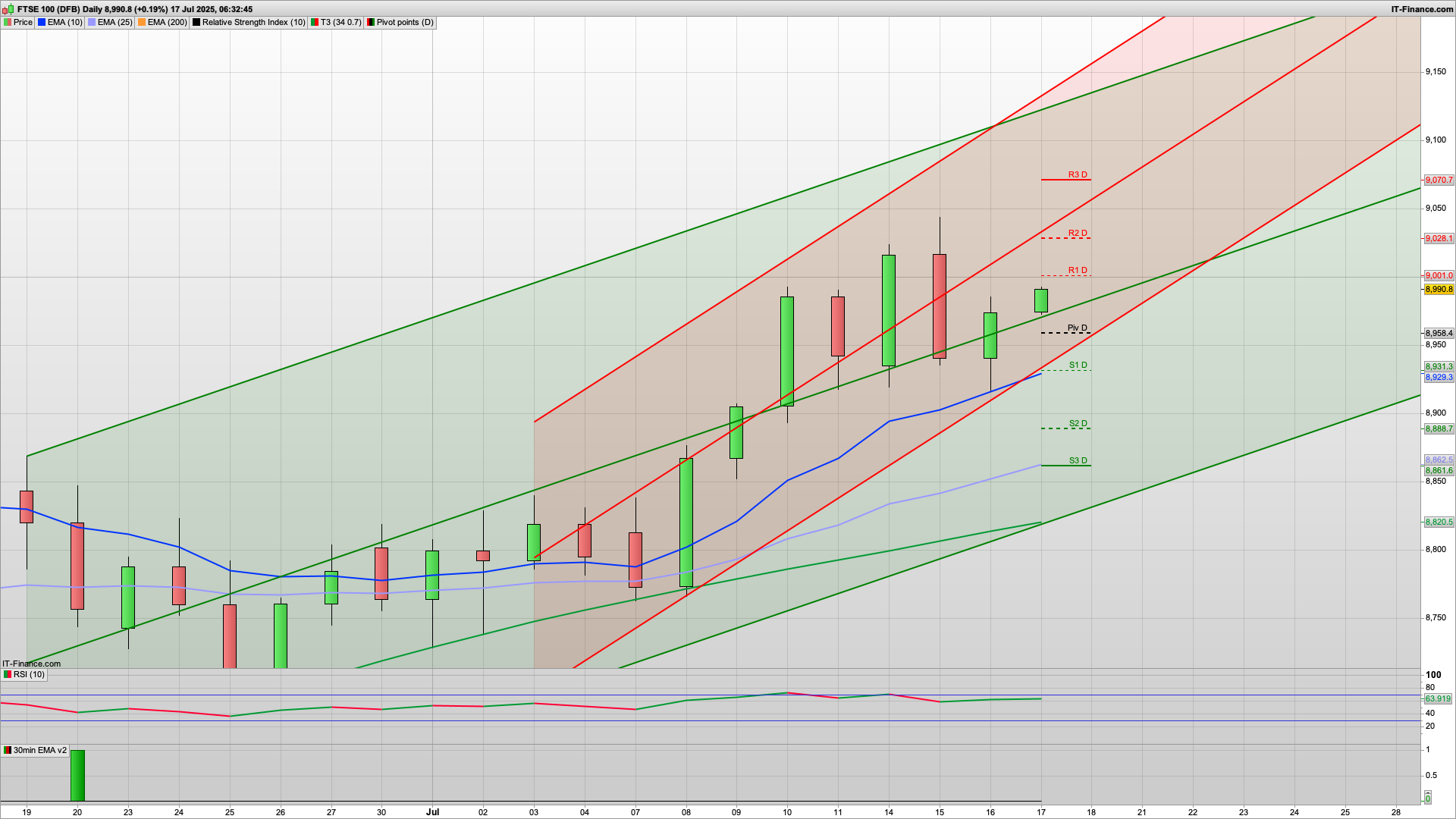The height and width of the screenshot is (819, 1456).
Task: Click the green 8,931.3 price tag
Action: click(1439, 367)
